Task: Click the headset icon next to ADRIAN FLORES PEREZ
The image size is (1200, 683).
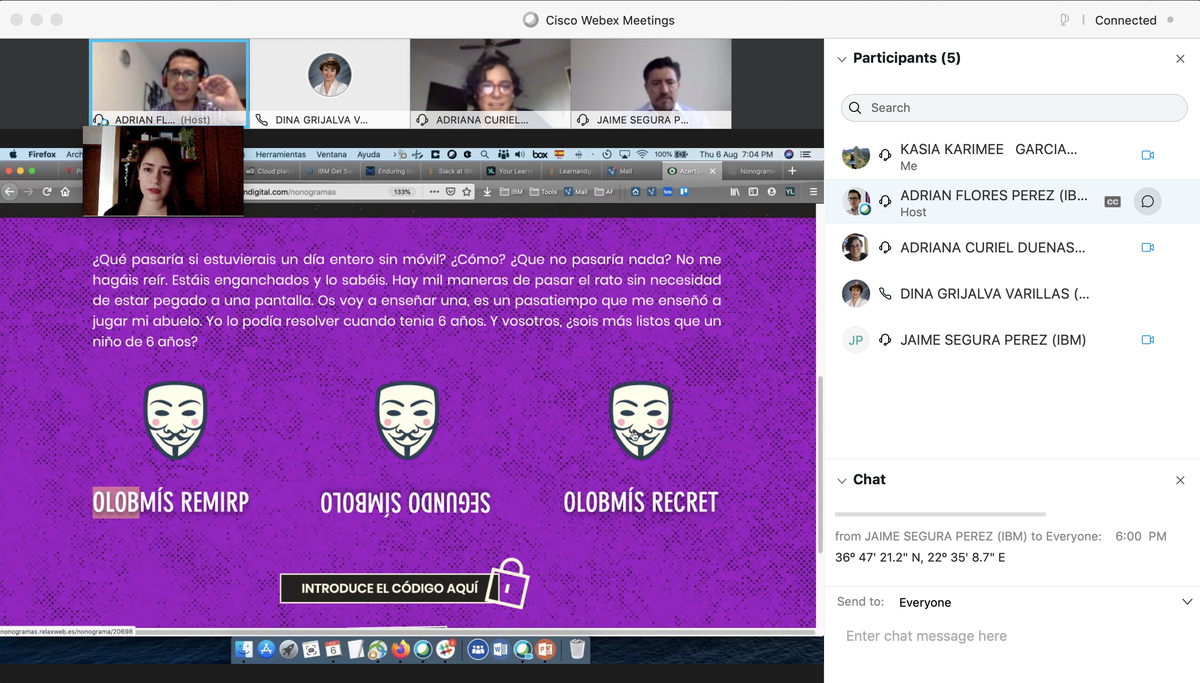Action: 885,202
